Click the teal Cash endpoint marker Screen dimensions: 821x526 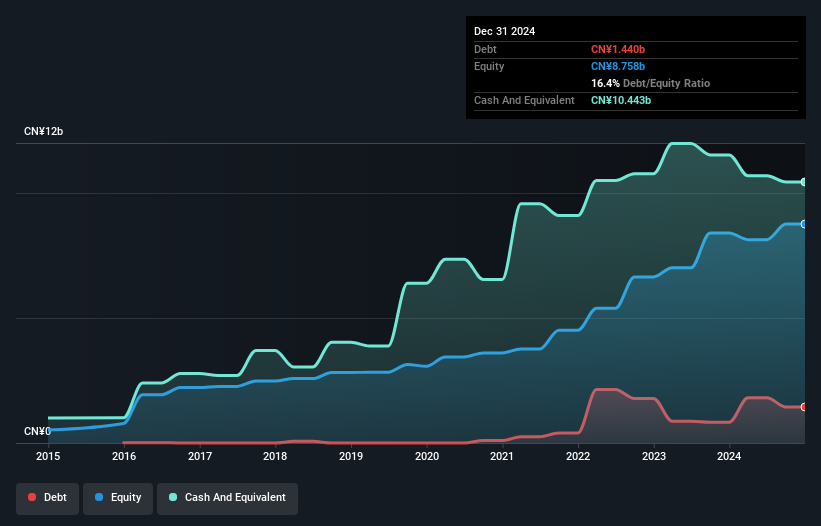(x=804, y=182)
